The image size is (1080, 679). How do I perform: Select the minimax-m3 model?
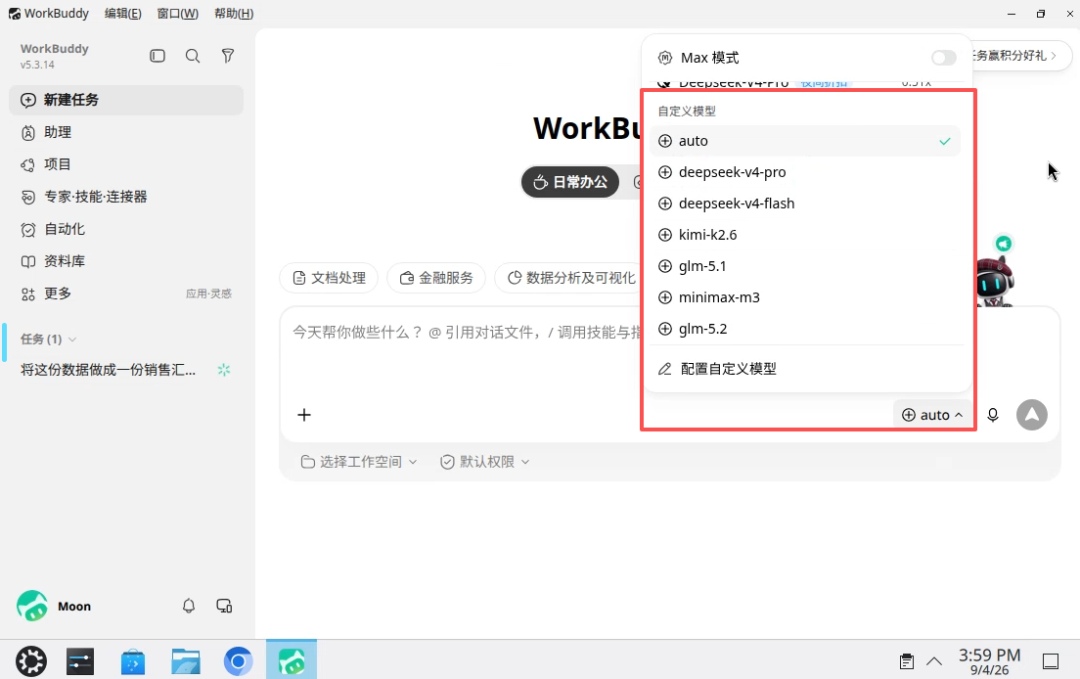tap(804, 297)
